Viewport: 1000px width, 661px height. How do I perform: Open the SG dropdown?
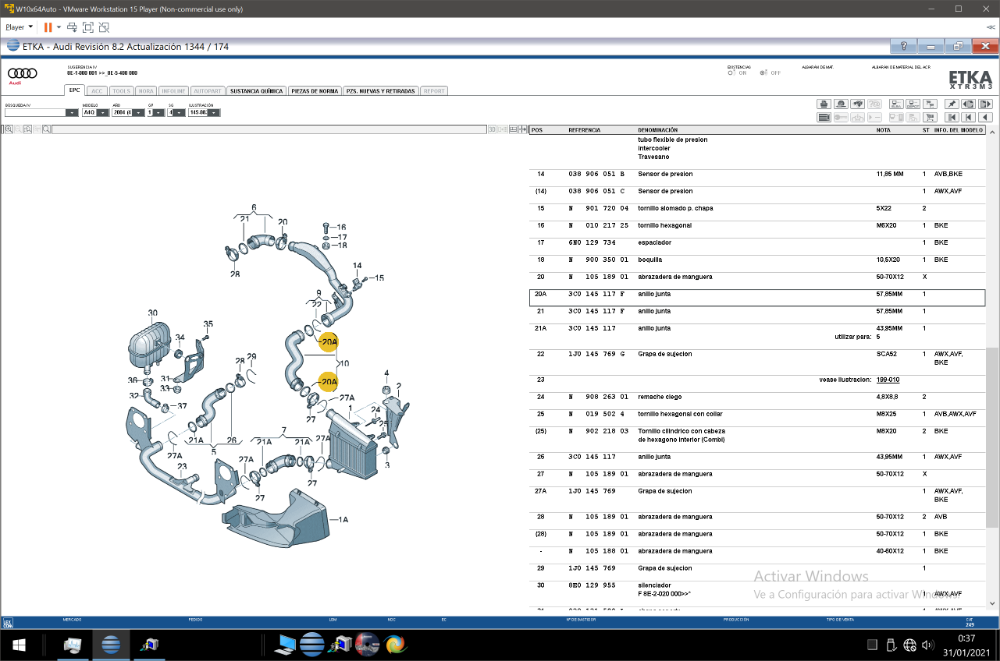coord(179,113)
